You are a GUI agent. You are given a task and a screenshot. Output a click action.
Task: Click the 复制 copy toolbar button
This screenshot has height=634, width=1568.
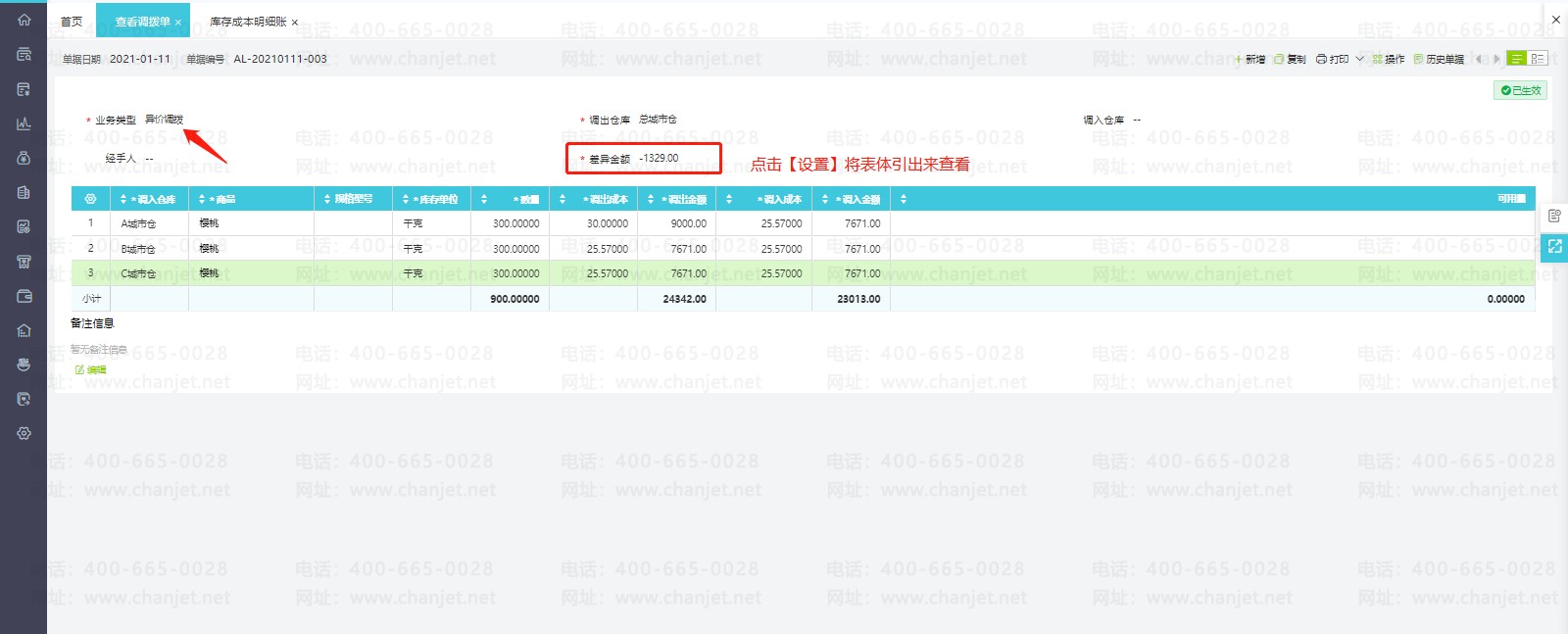point(1290,59)
